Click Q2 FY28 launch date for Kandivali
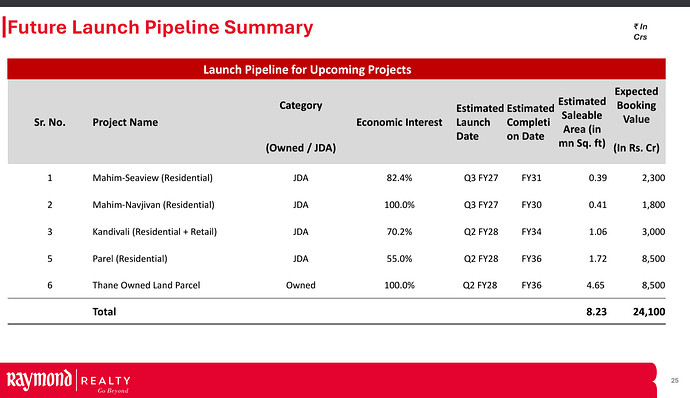This screenshot has width=690, height=398. (x=481, y=232)
